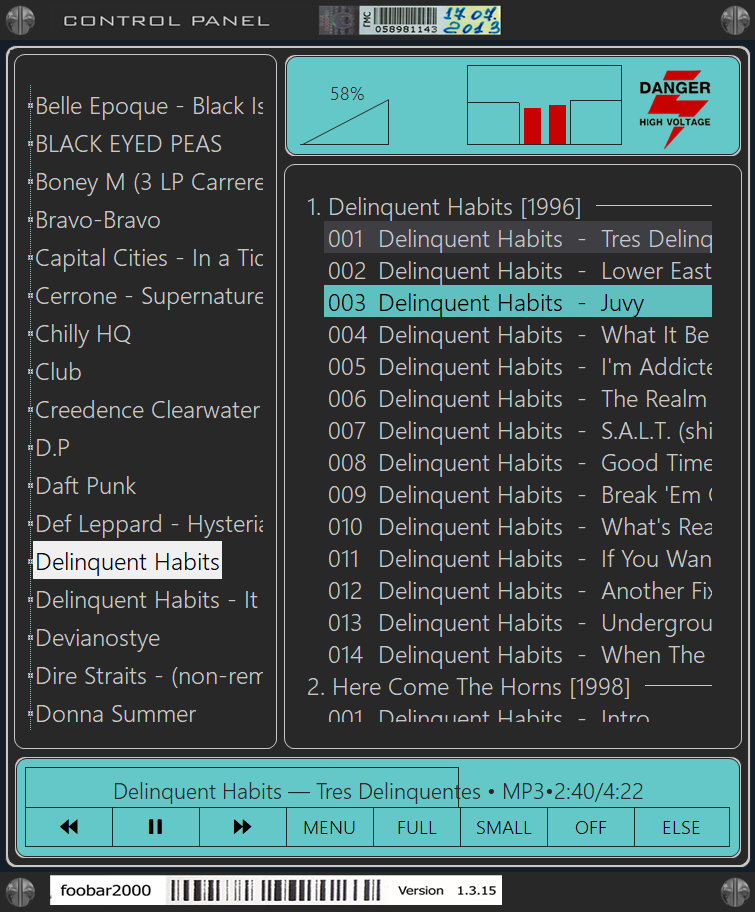The height and width of the screenshot is (912, 755).
Task: Adjust the 58% volume triangle slider
Action: (345, 122)
